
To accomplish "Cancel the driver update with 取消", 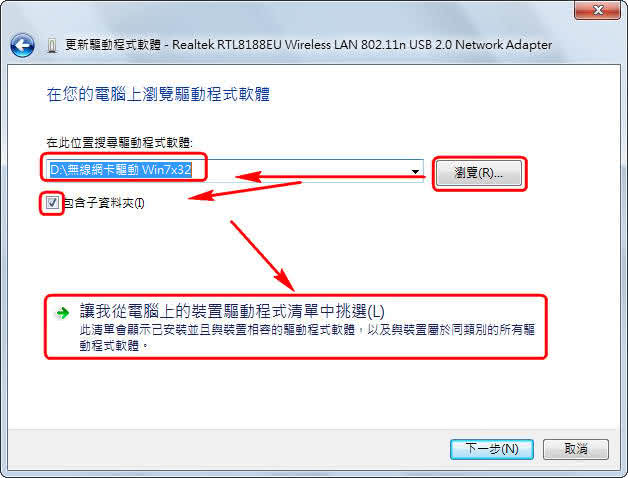I will point(576,449).
